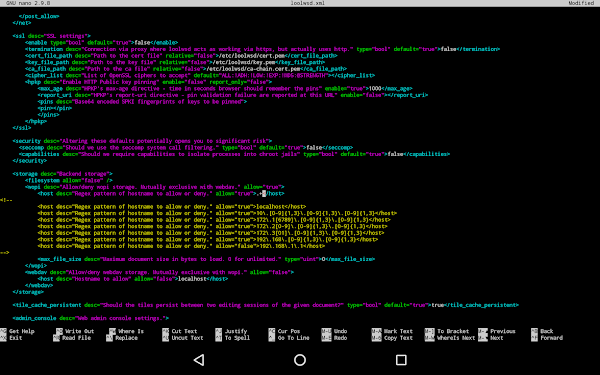Screen dimensions: 600x375
Task: Click the Replace shortcut
Action: click(123, 338)
